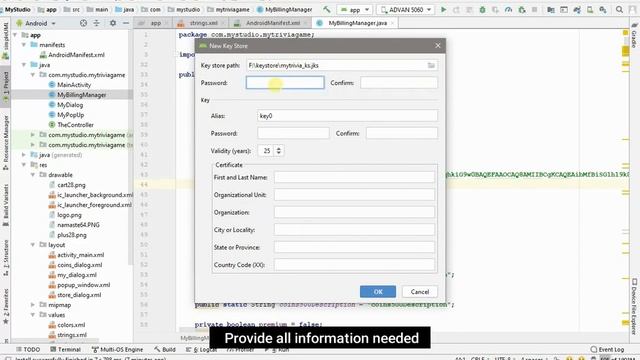This screenshot has height=360, width=640.
Task: Collapse the drawable folder
Action: (x=33, y=175)
